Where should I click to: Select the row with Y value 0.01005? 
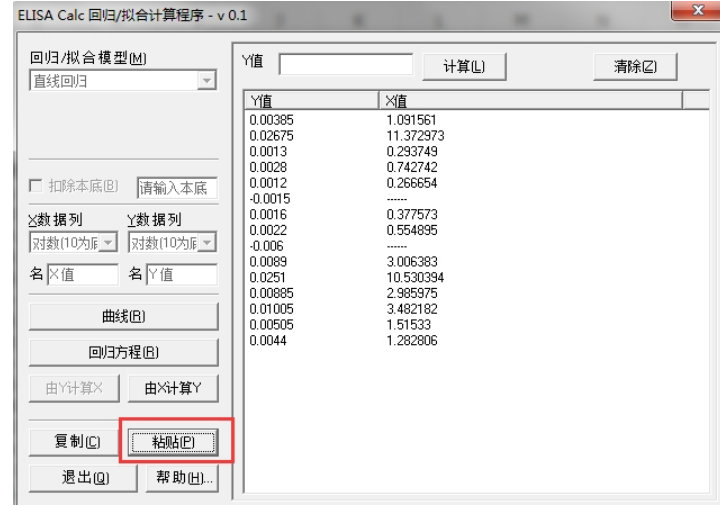tap(477, 309)
